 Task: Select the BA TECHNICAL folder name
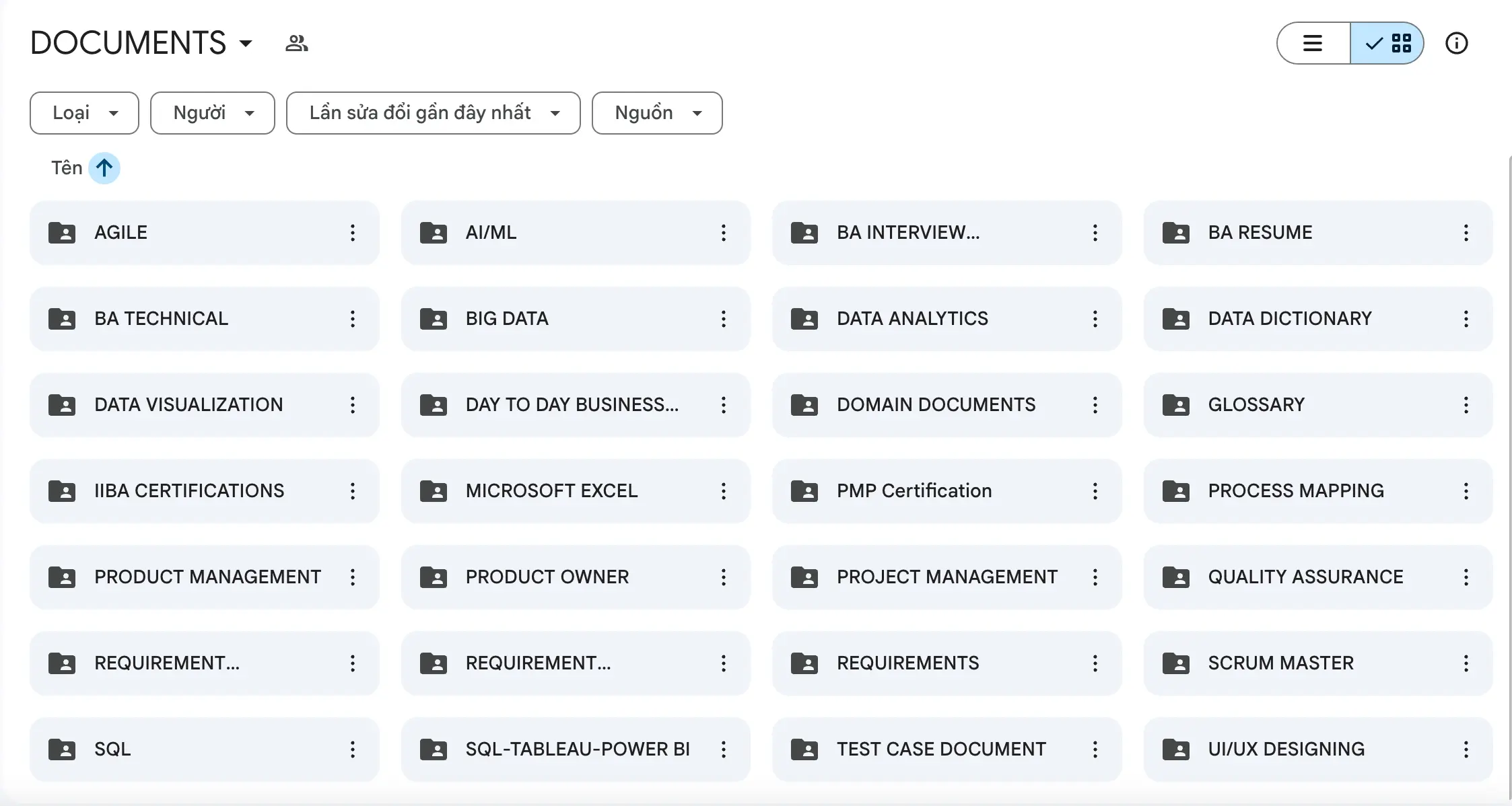pyautogui.click(x=161, y=319)
